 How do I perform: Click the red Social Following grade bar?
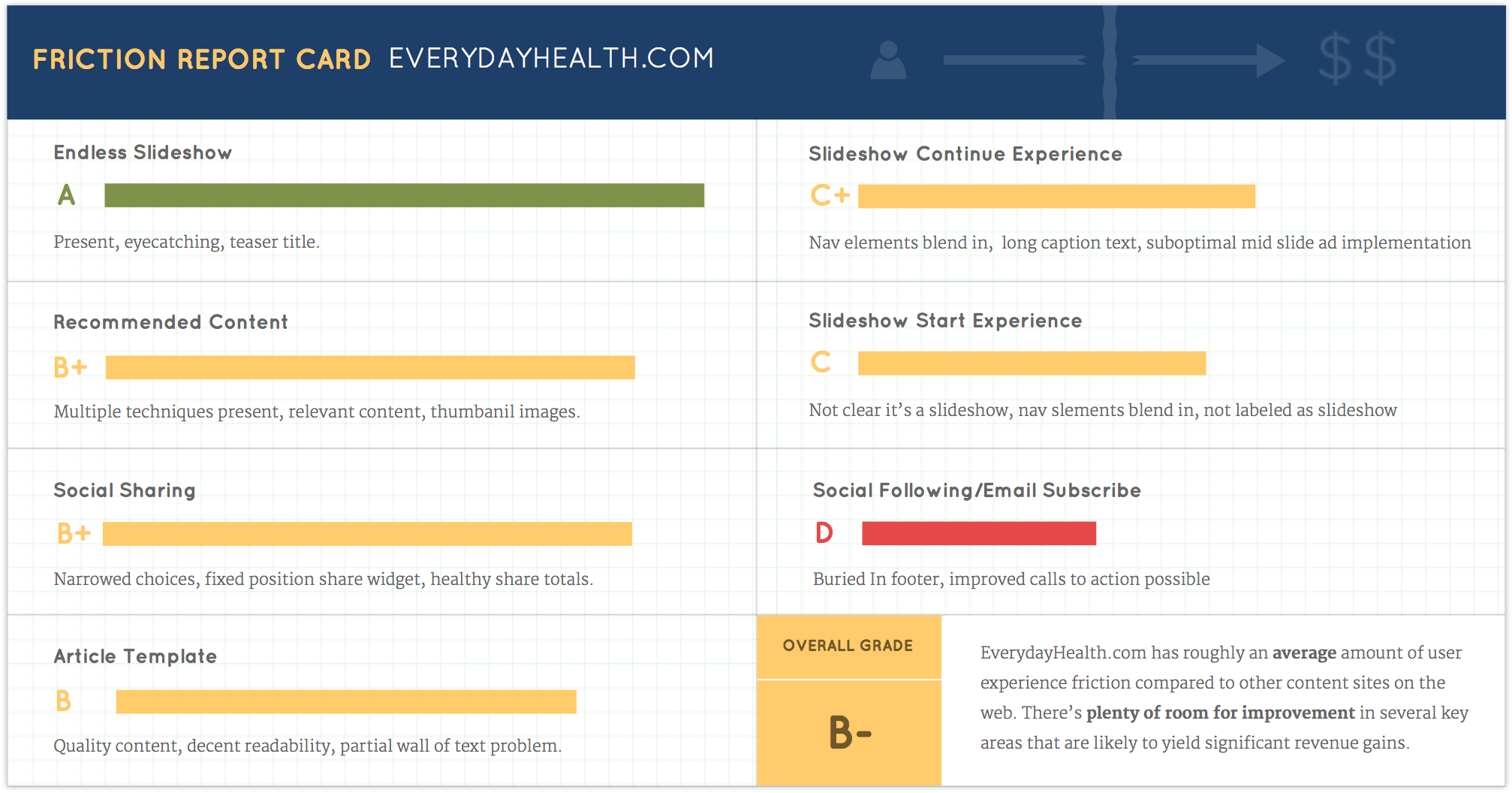pyautogui.click(x=979, y=533)
